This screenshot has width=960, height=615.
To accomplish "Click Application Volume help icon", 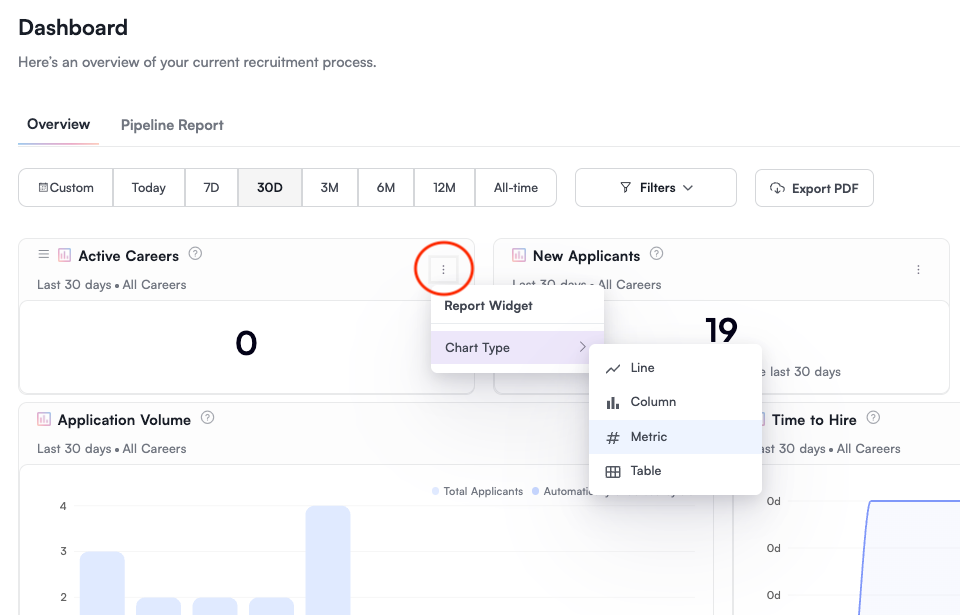I will [208, 418].
